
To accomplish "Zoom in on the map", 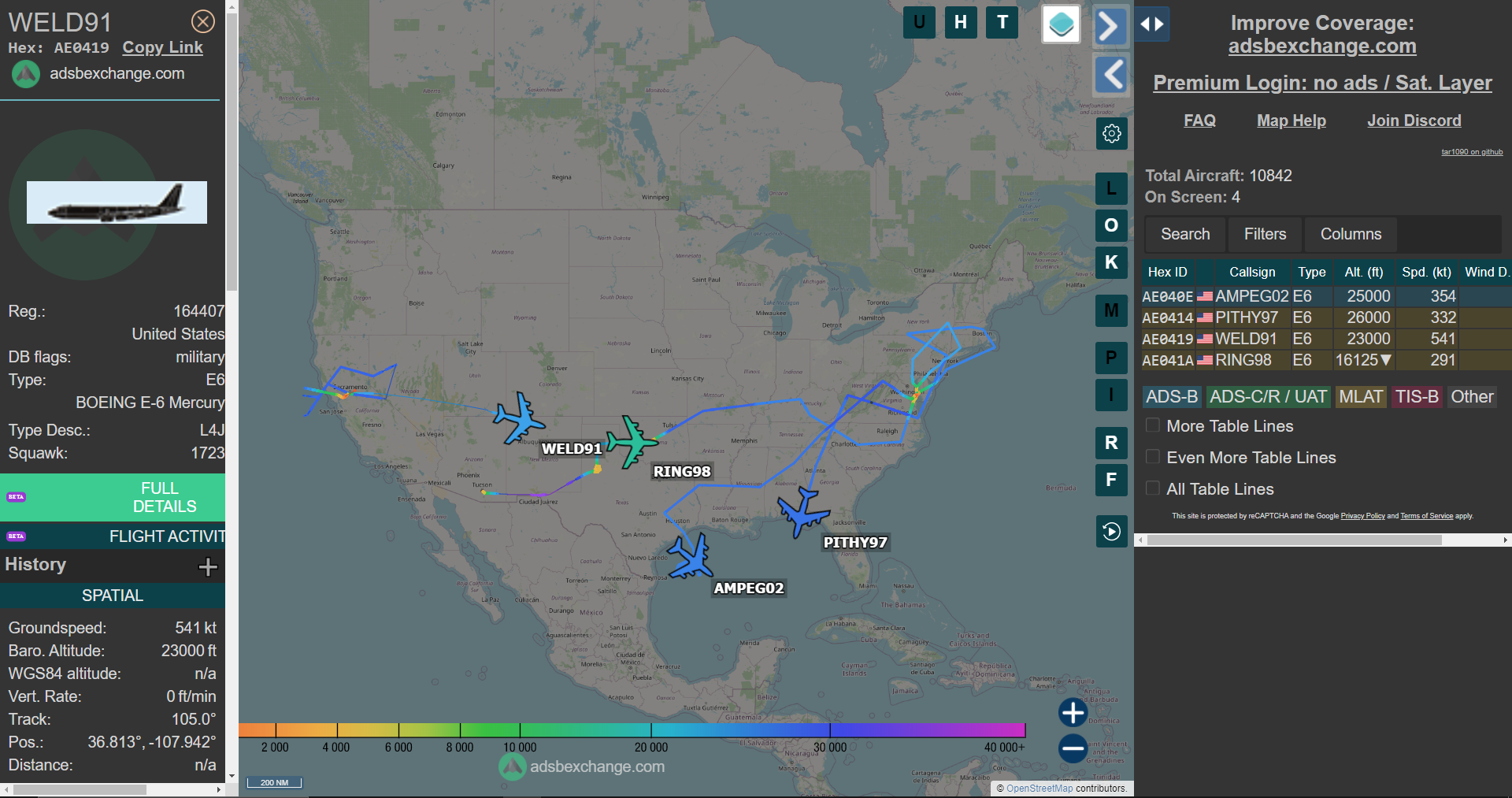I will point(1073,712).
